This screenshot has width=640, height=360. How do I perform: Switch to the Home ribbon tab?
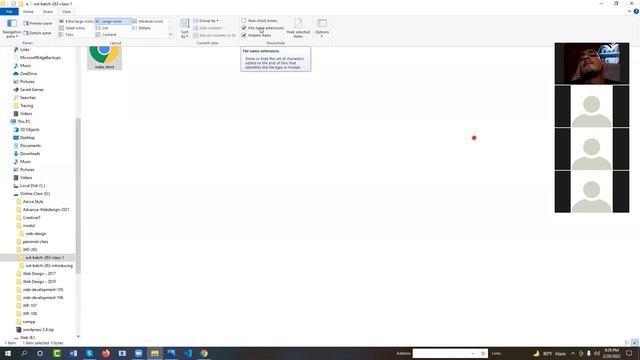pos(28,12)
